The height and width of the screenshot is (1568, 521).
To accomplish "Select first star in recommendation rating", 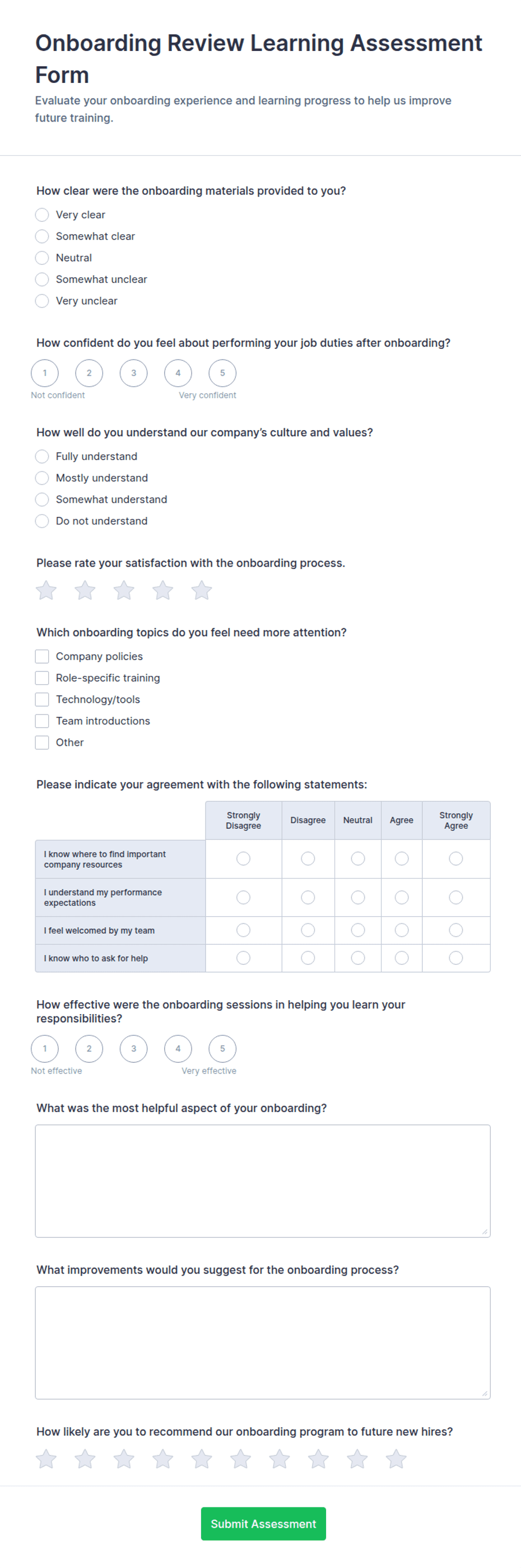I will coord(45,1458).
